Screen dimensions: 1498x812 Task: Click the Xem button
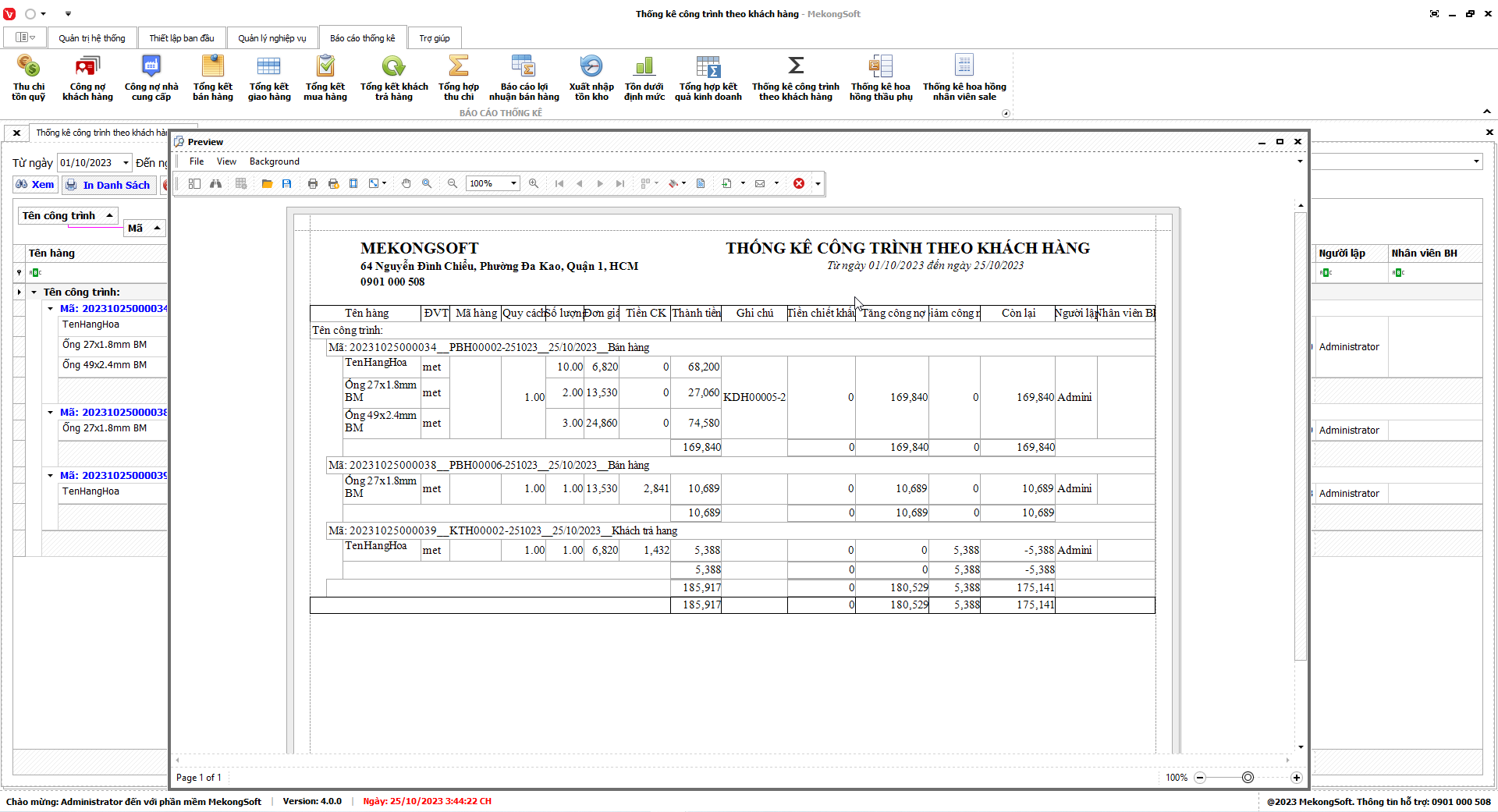(x=35, y=185)
